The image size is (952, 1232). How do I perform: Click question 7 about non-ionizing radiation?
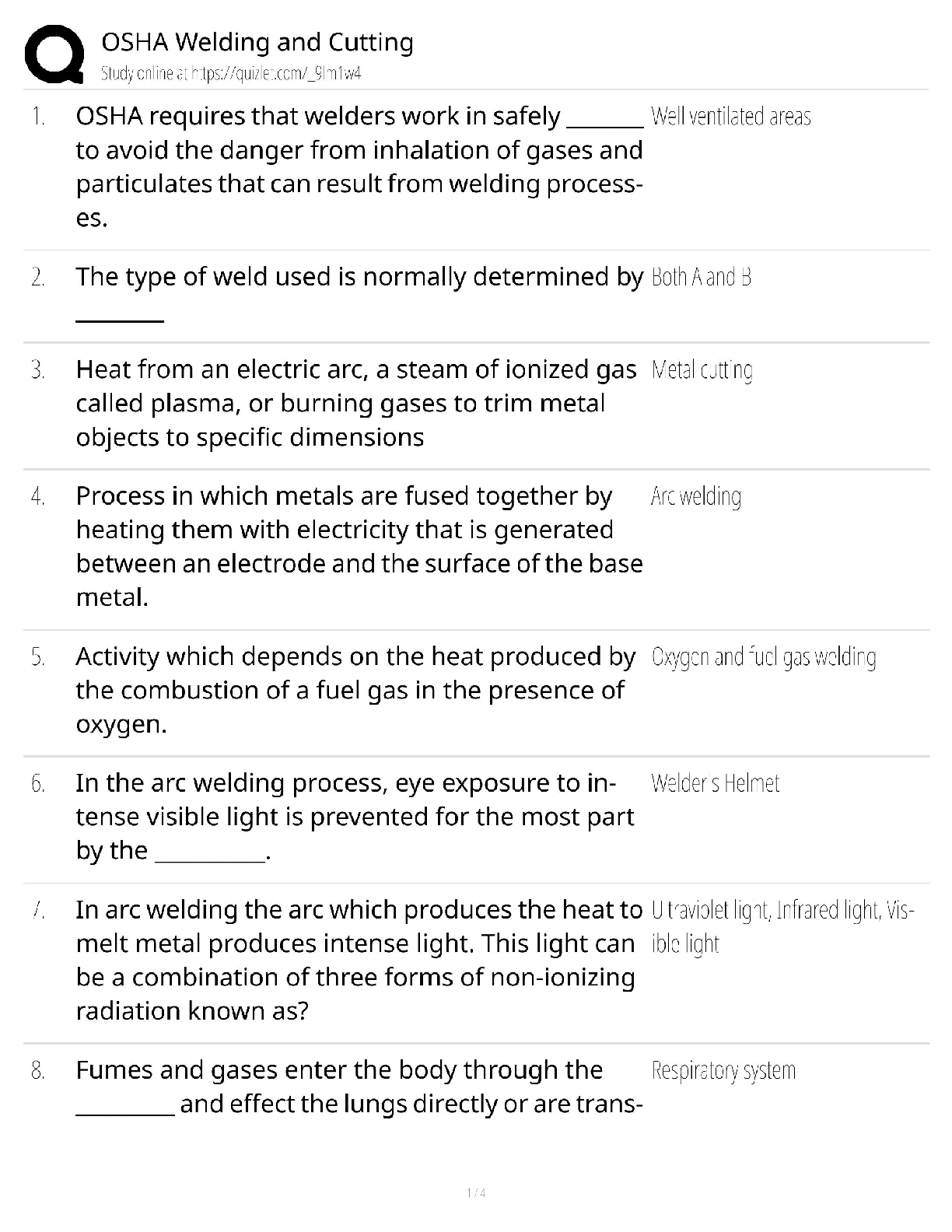point(358,960)
